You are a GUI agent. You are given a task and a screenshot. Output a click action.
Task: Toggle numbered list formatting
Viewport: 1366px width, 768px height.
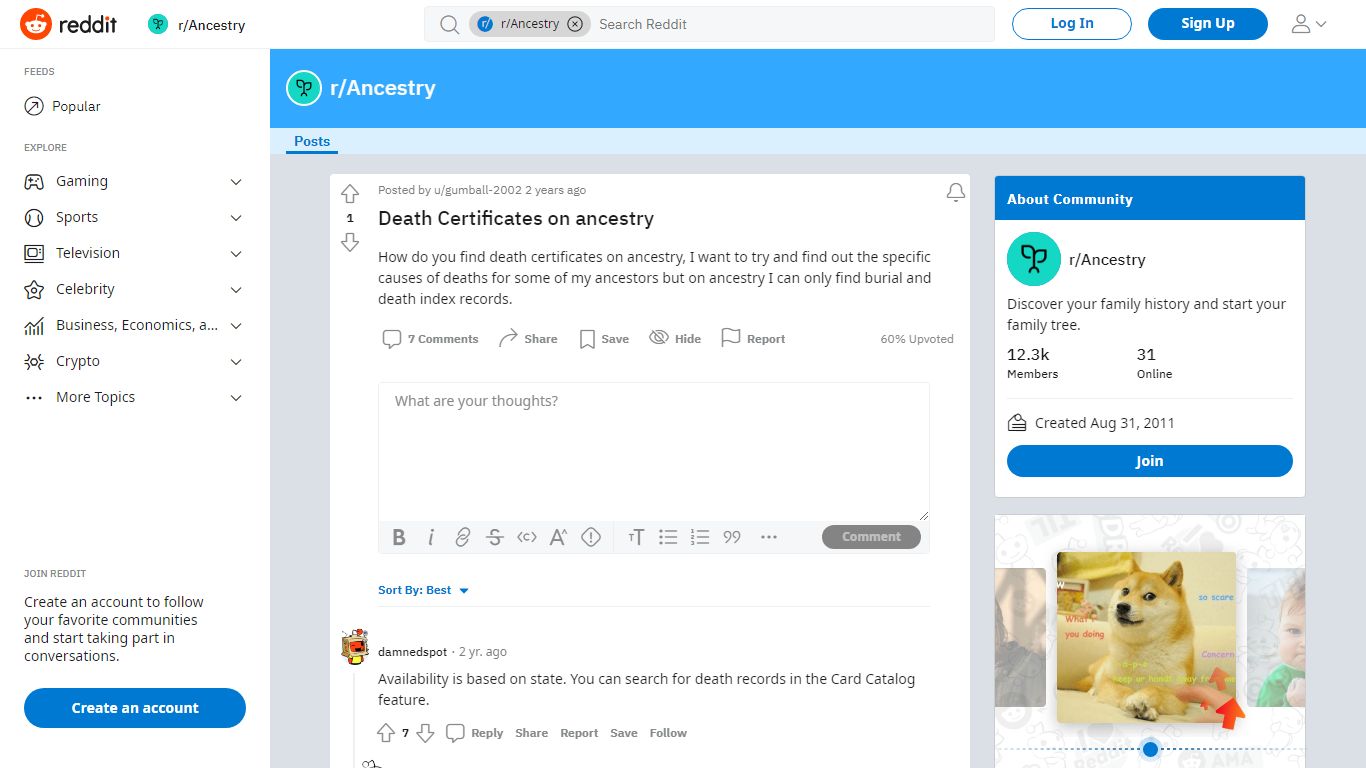pos(700,537)
